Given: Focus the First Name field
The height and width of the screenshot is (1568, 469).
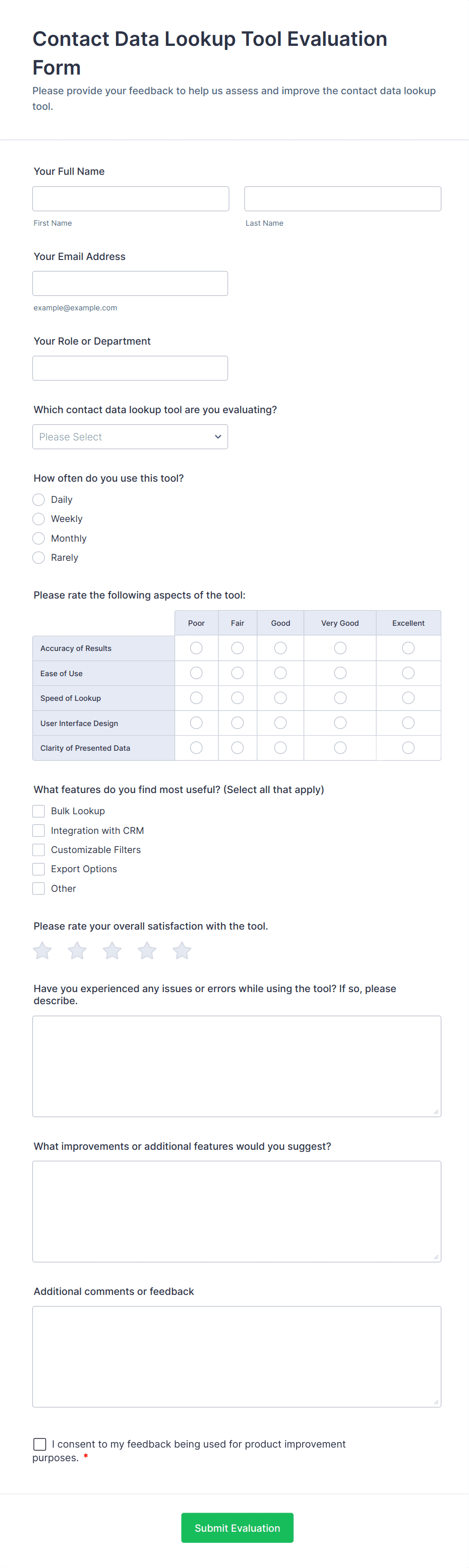Looking at the screenshot, I should (131, 199).
